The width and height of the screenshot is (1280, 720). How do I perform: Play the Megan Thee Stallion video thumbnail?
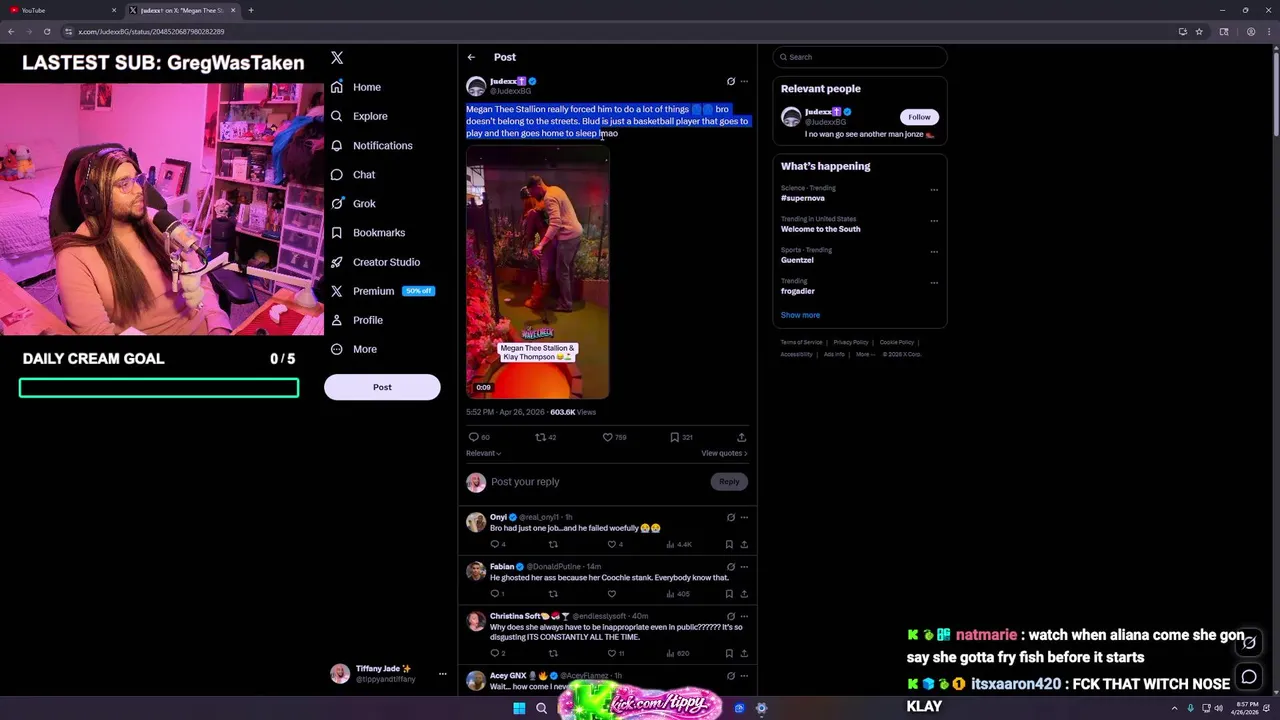point(537,272)
